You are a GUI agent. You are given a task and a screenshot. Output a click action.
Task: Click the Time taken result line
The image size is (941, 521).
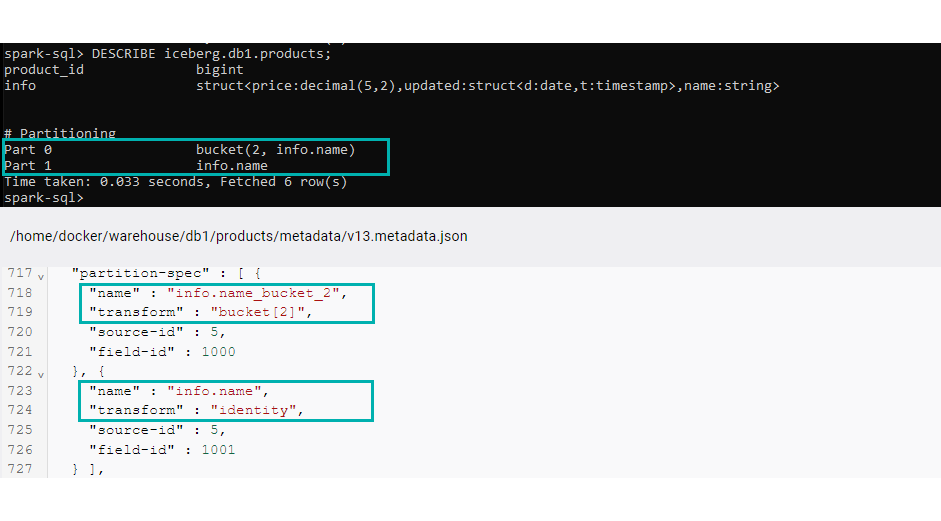175,182
